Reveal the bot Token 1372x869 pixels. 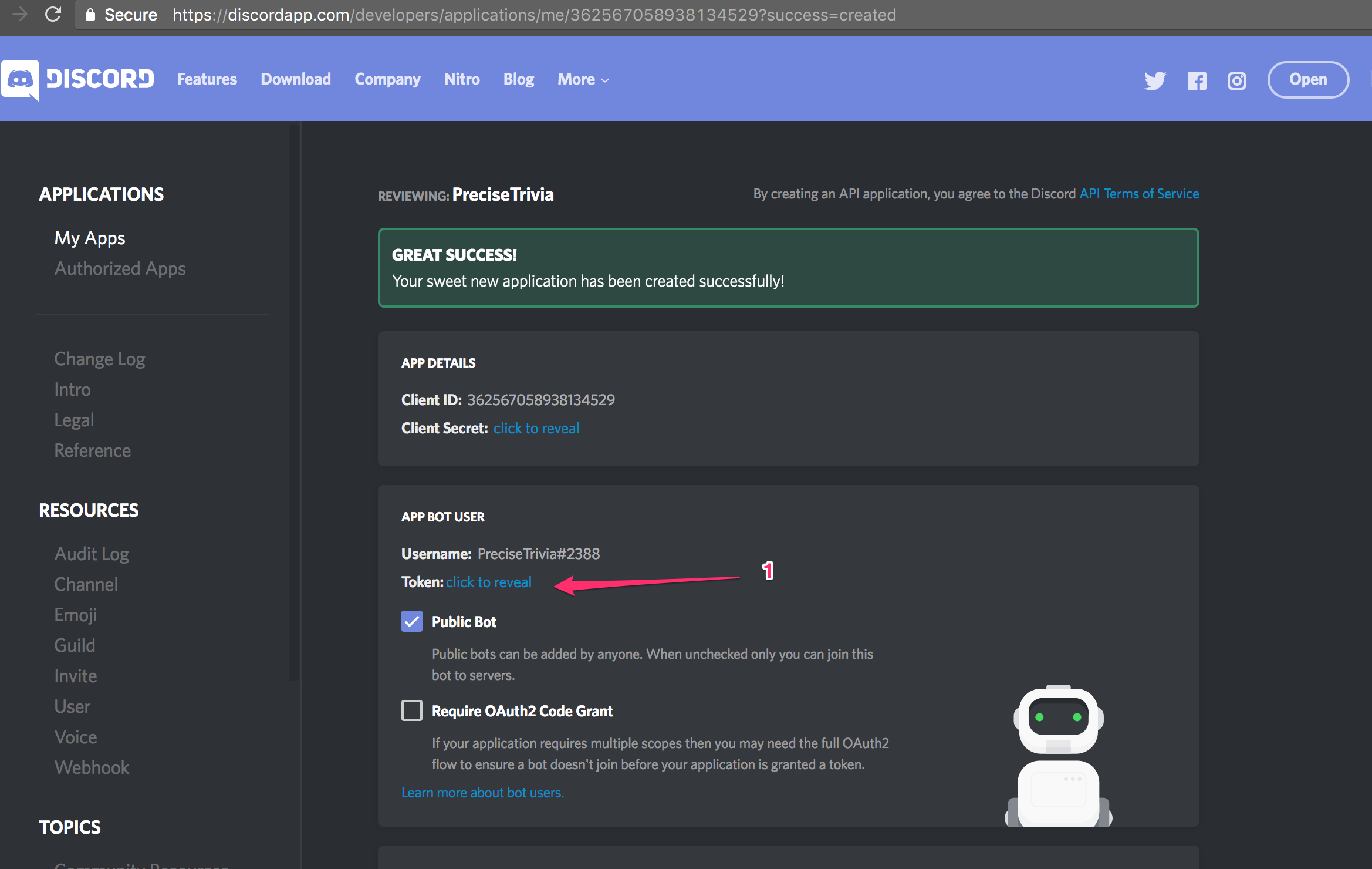pos(488,582)
